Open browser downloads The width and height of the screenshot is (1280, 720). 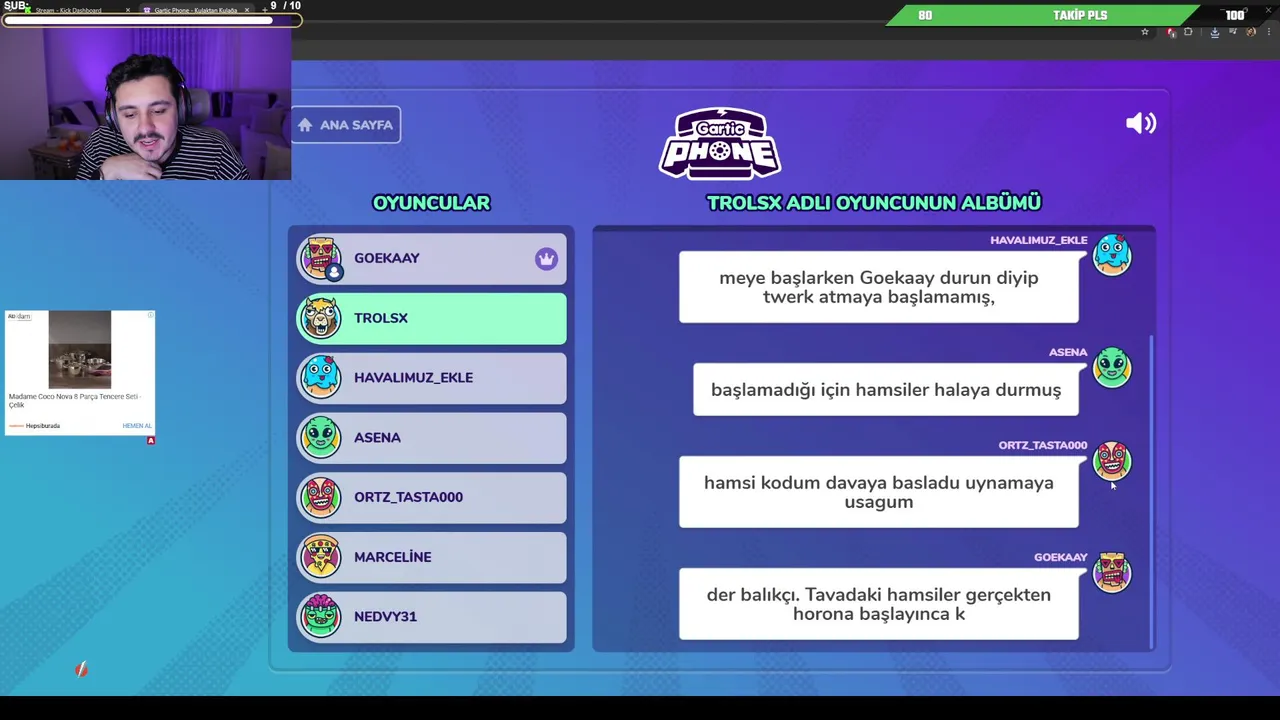(1214, 32)
